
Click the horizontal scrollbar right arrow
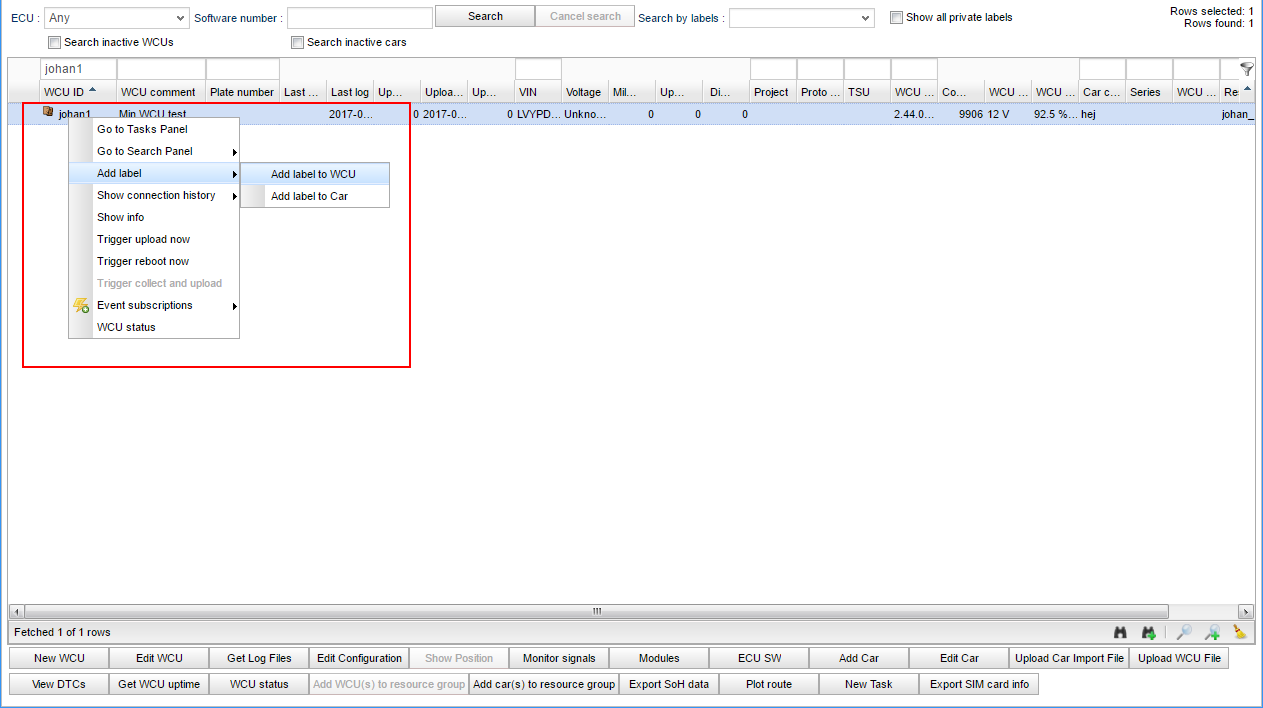click(x=1246, y=611)
